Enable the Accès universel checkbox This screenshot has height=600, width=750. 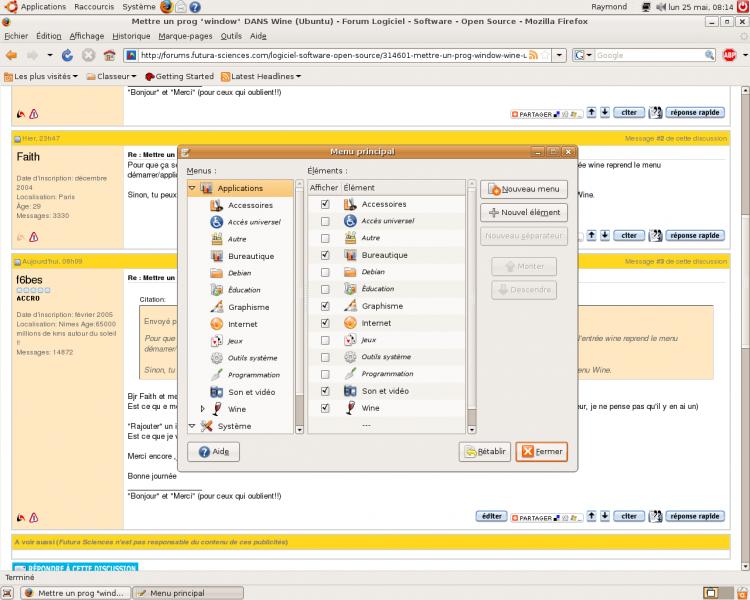tap(325, 222)
